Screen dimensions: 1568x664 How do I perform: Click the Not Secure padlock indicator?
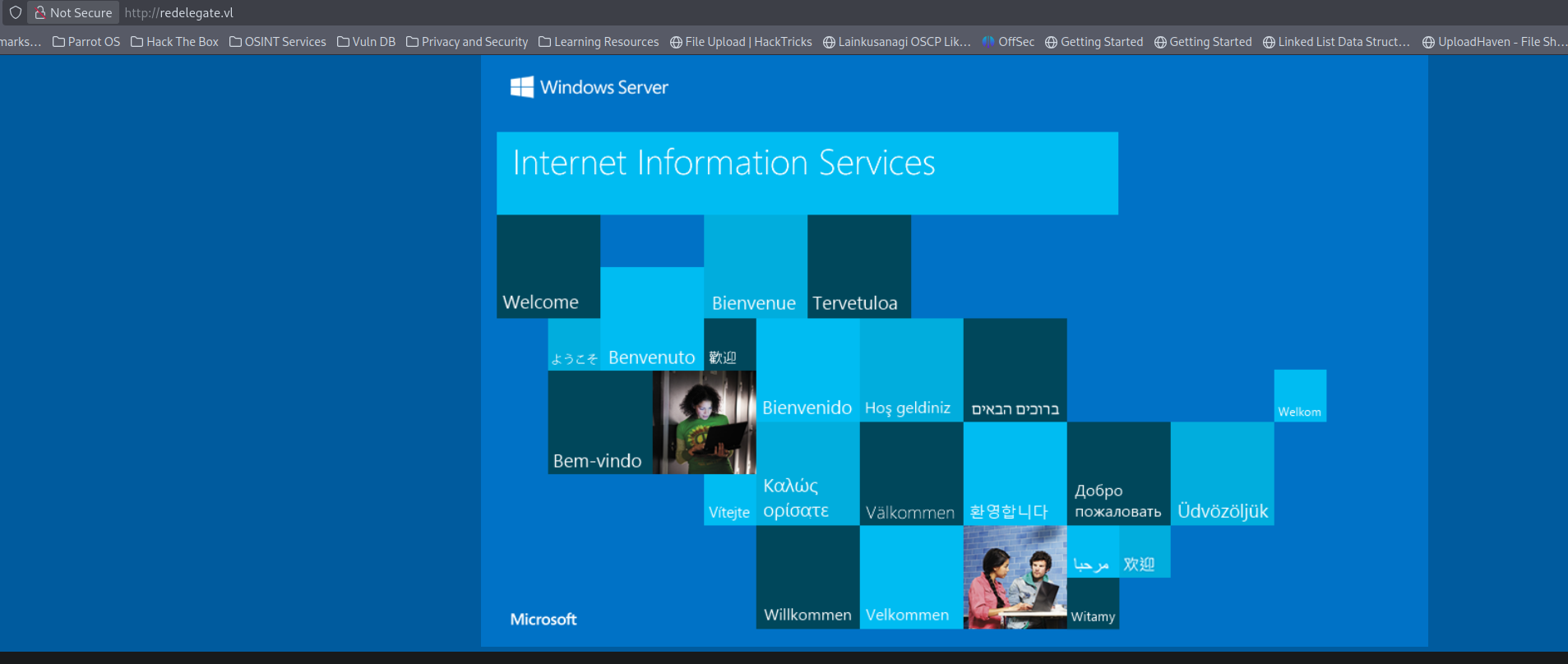coord(73,12)
